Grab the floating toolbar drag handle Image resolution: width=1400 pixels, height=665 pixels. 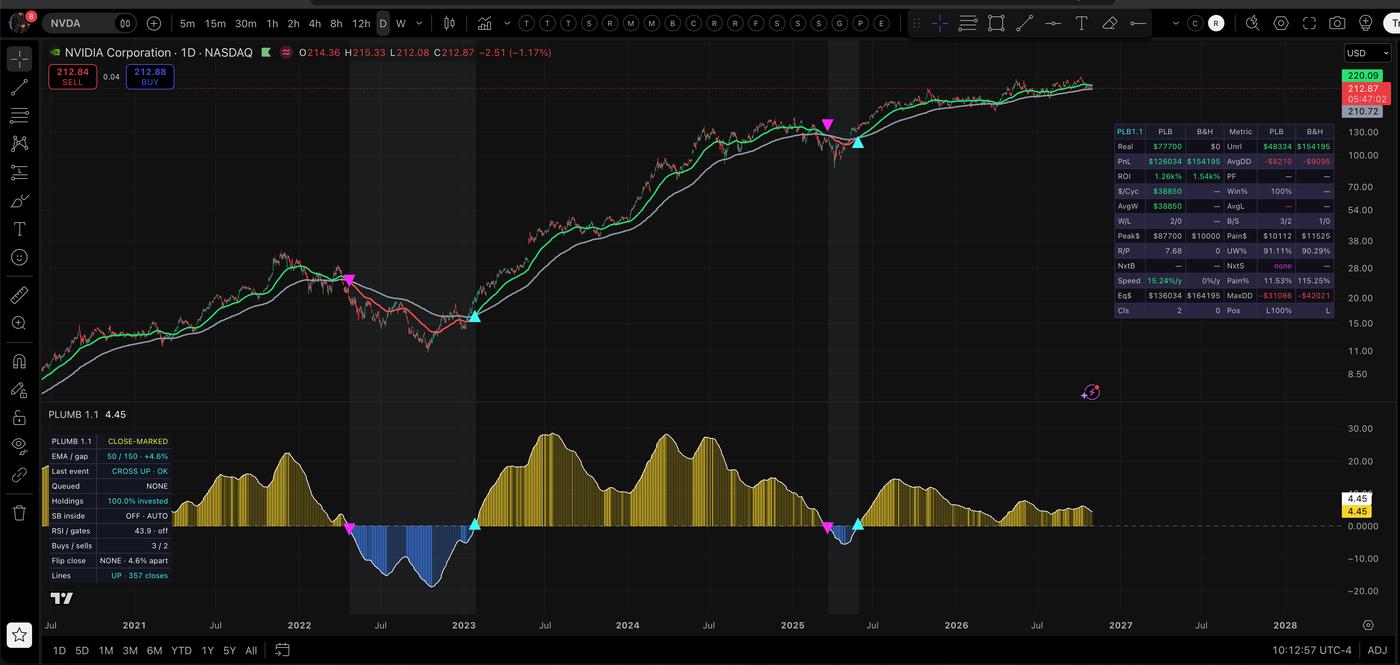[x=916, y=23]
